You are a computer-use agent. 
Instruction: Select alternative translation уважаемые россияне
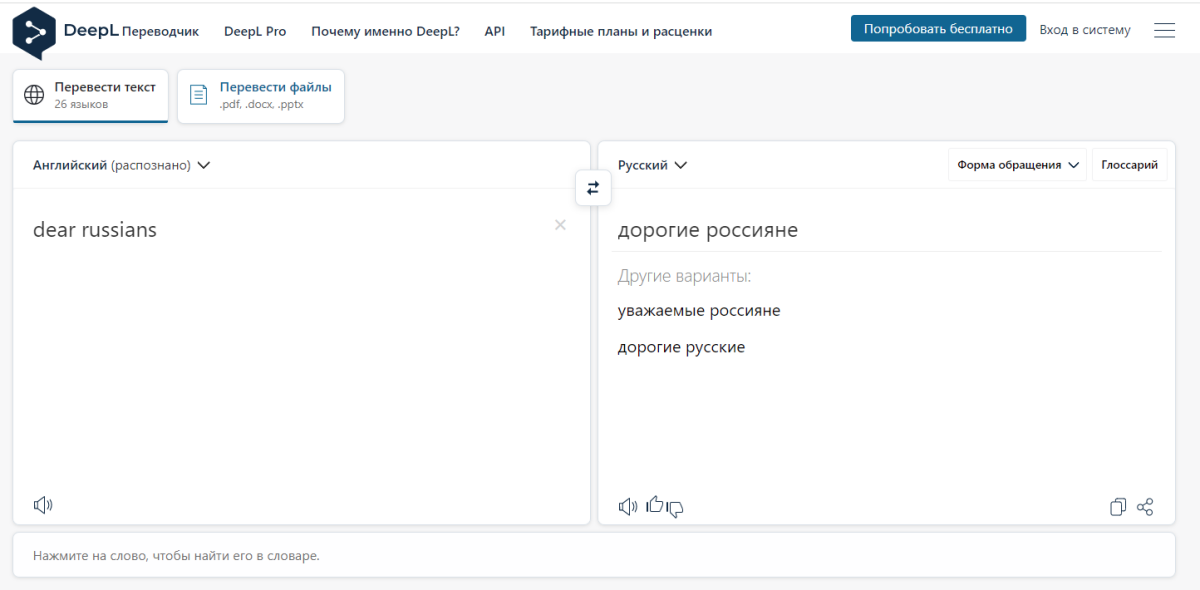699,311
